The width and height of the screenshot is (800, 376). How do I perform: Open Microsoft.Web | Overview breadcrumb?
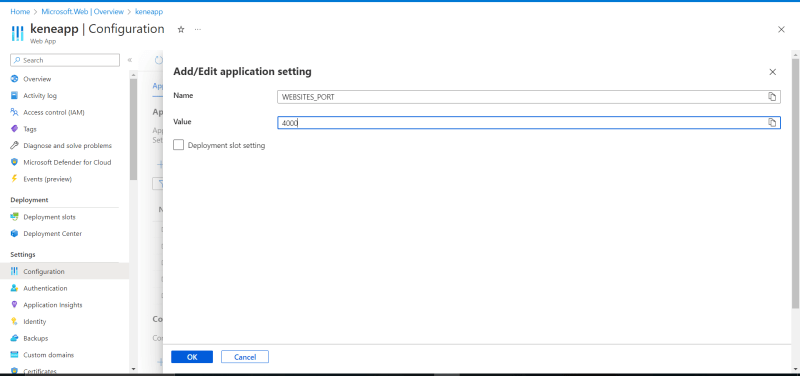pyautogui.click(x=83, y=11)
